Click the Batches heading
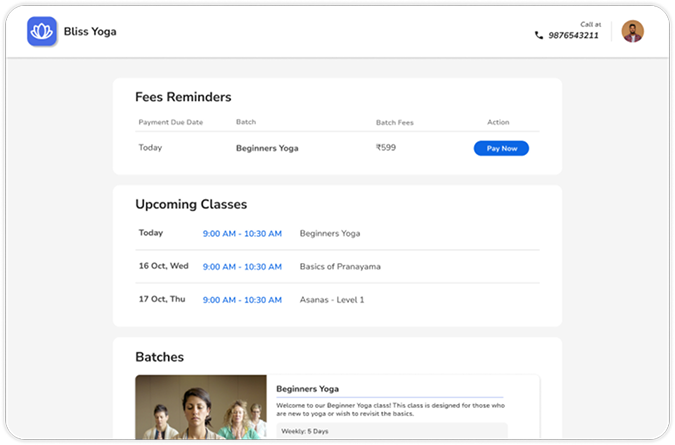 pyautogui.click(x=159, y=357)
